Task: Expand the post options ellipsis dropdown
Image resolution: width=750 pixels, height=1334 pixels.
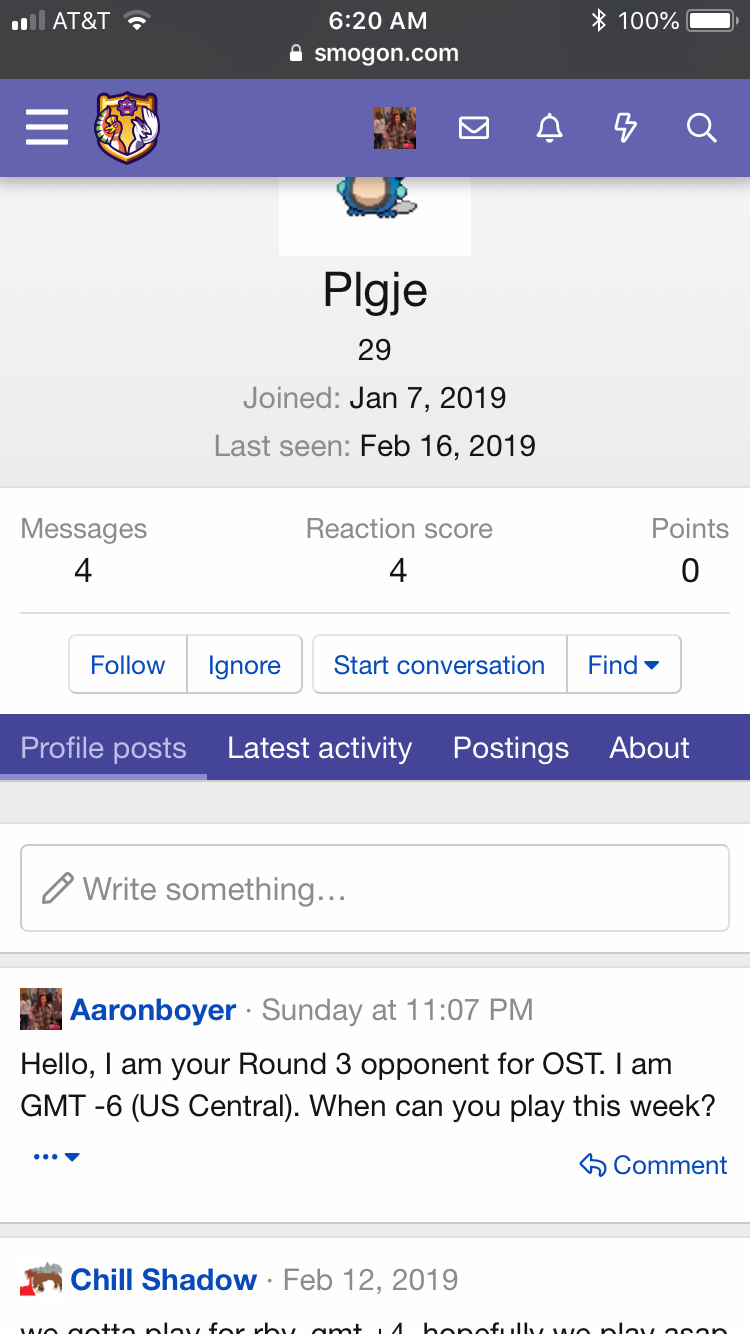Action: point(56,1157)
